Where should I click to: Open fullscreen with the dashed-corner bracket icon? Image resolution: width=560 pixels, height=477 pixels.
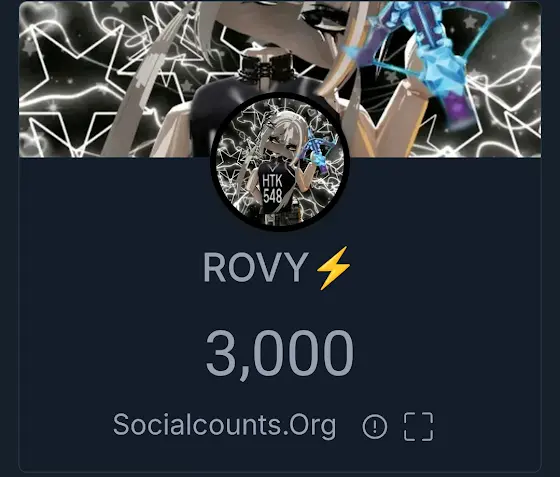(418, 426)
